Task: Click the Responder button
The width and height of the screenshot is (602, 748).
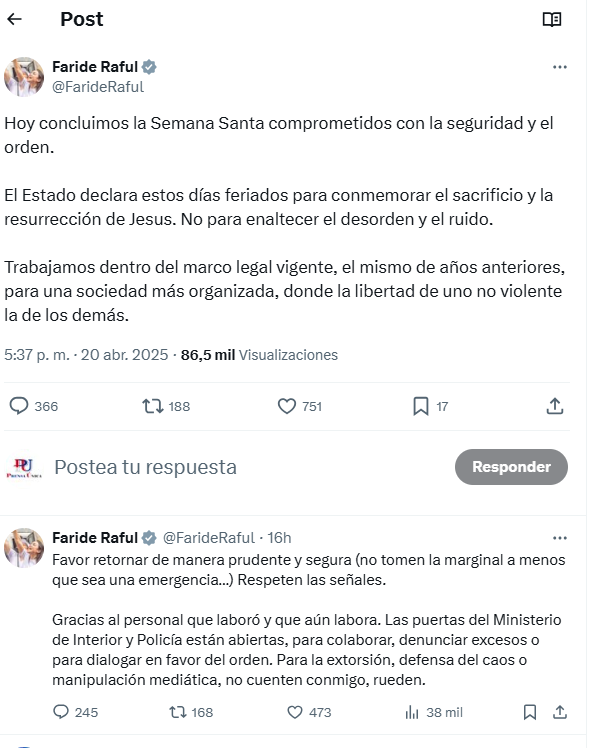Action: point(511,467)
